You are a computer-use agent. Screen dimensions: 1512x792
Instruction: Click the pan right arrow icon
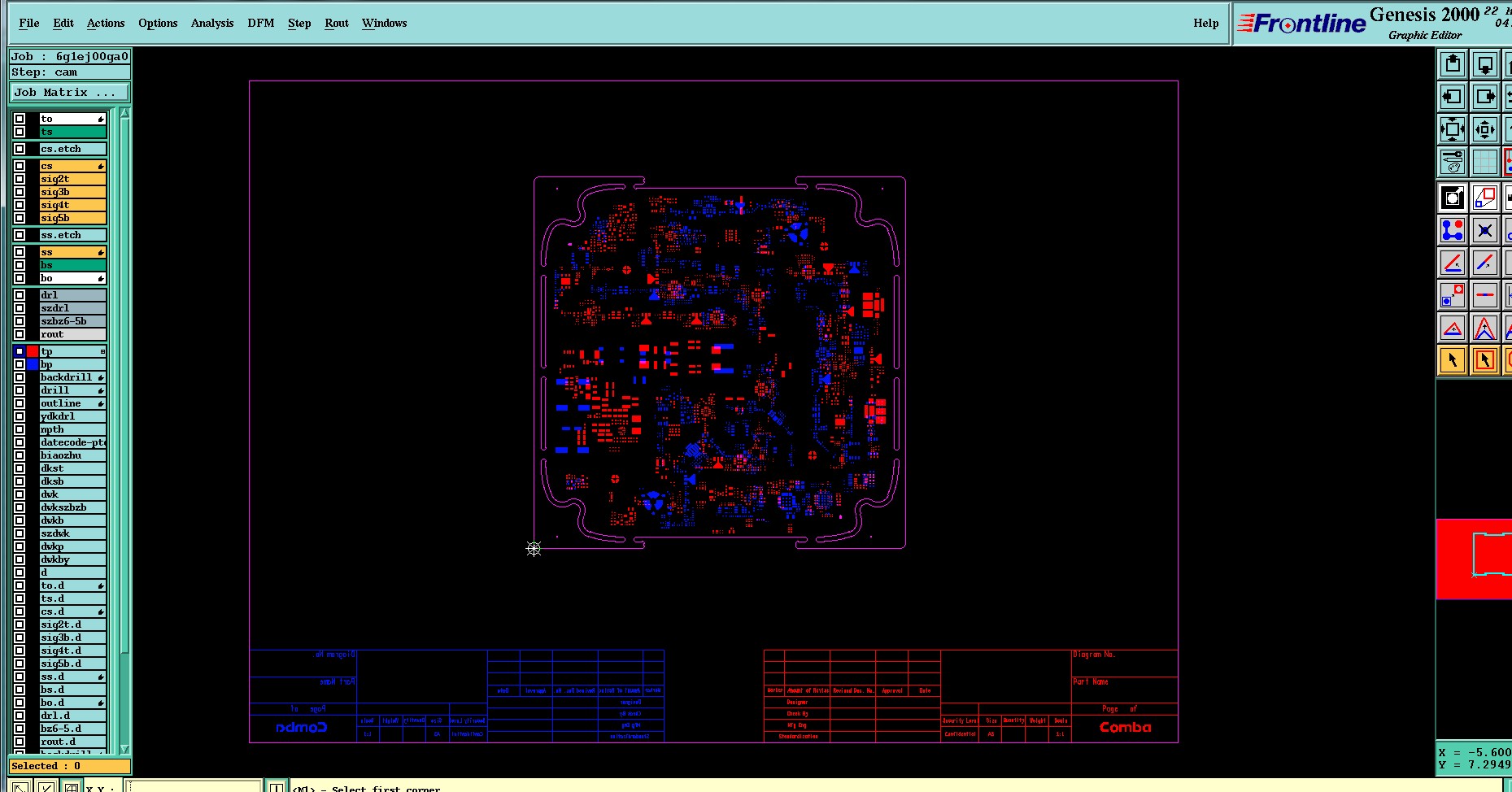click(1485, 96)
